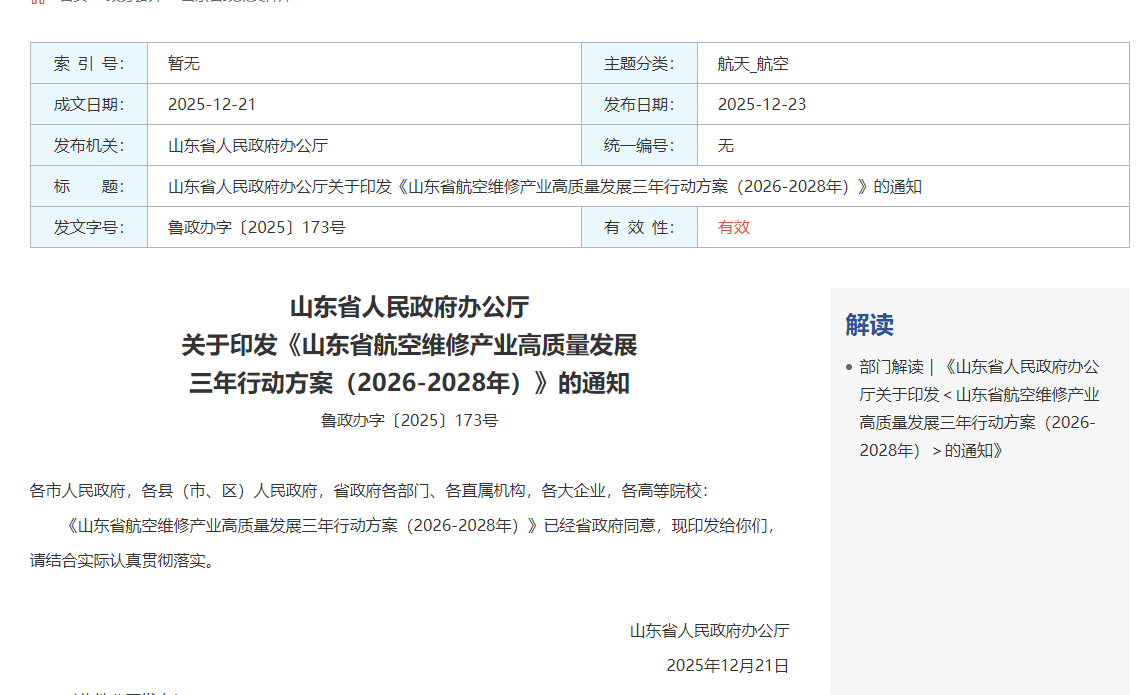This screenshot has height=695, width=1146.
Task: Click the 主题分类 label cell
Action: click(x=639, y=64)
